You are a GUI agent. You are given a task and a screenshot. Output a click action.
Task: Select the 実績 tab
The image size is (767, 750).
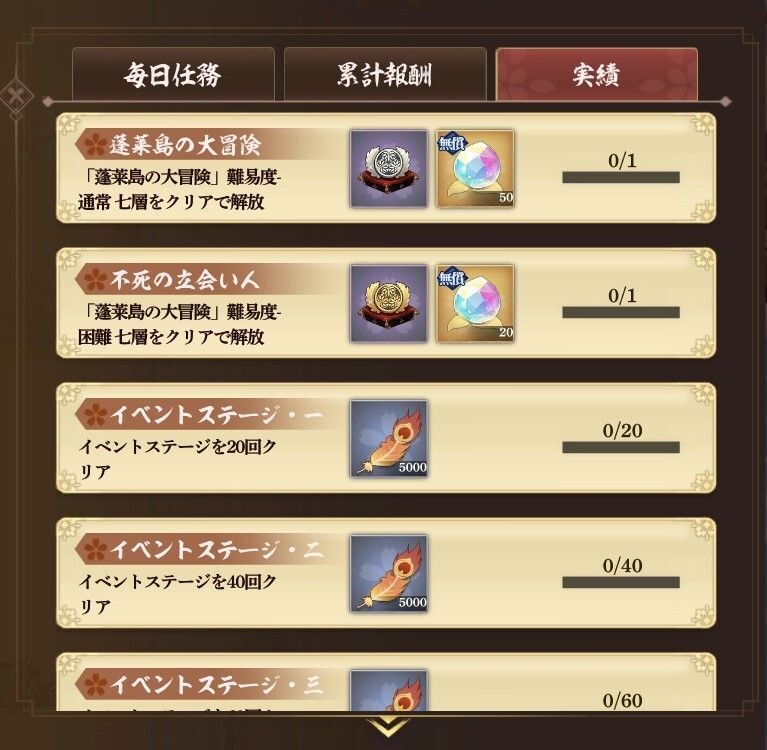pos(596,74)
